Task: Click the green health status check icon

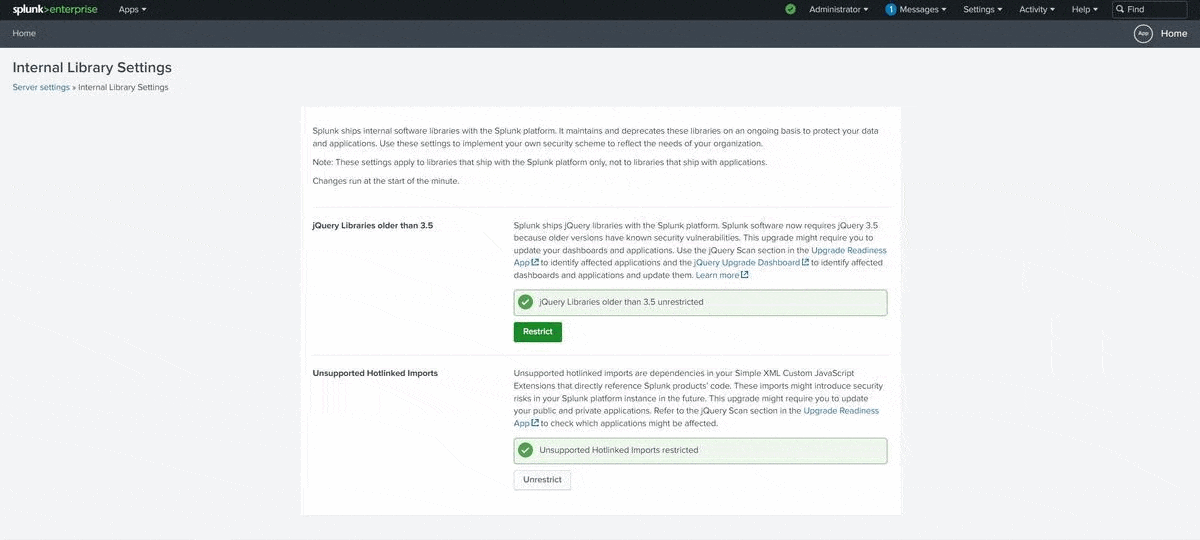Action: point(791,9)
